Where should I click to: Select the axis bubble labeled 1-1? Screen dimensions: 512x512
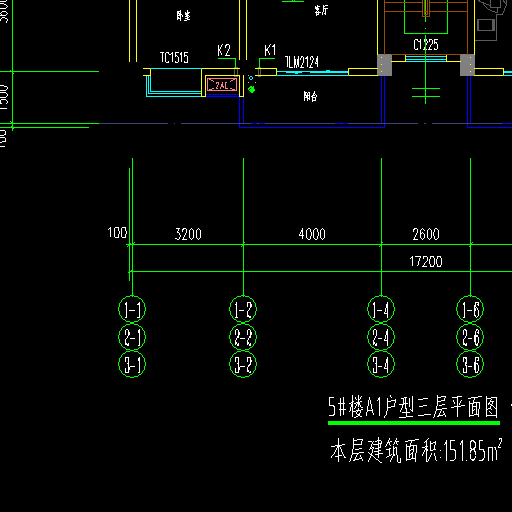click(x=132, y=309)
